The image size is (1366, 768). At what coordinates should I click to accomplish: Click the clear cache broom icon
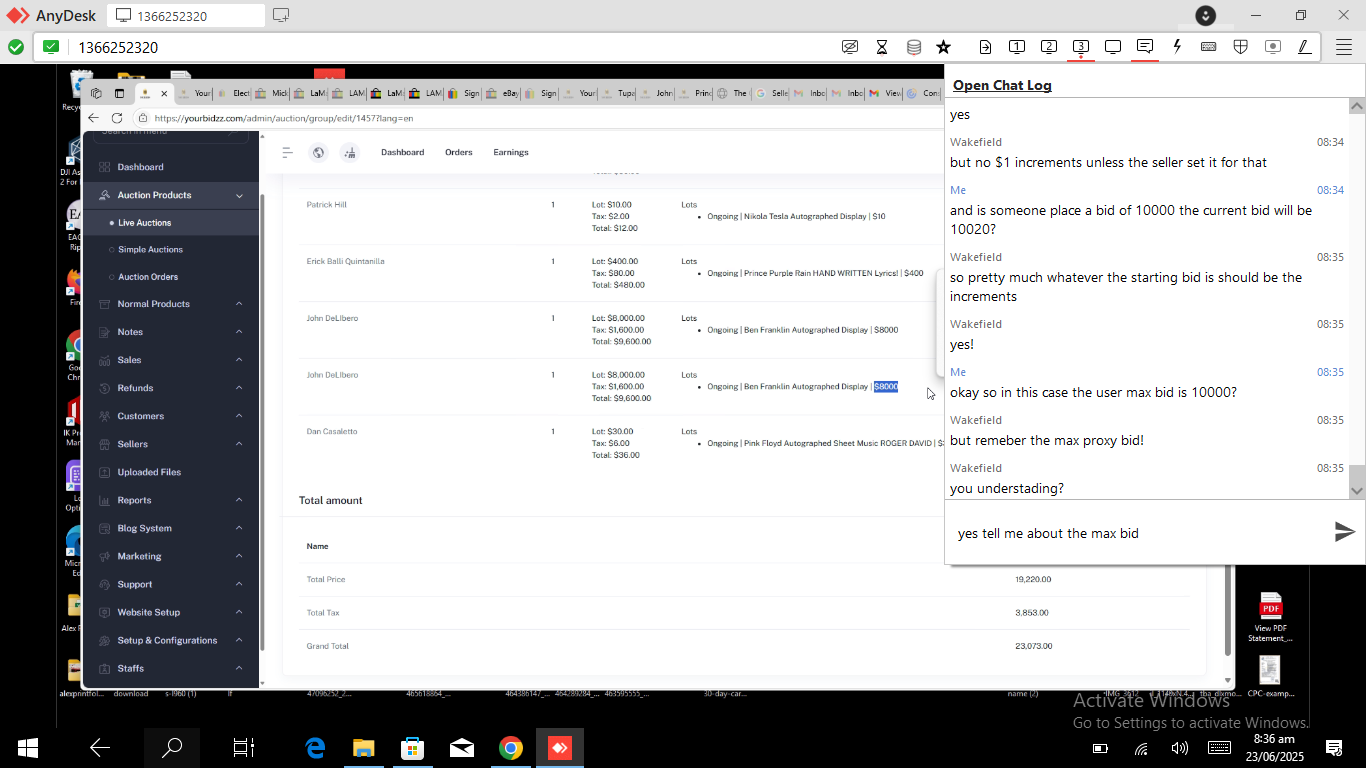[349, 152]
